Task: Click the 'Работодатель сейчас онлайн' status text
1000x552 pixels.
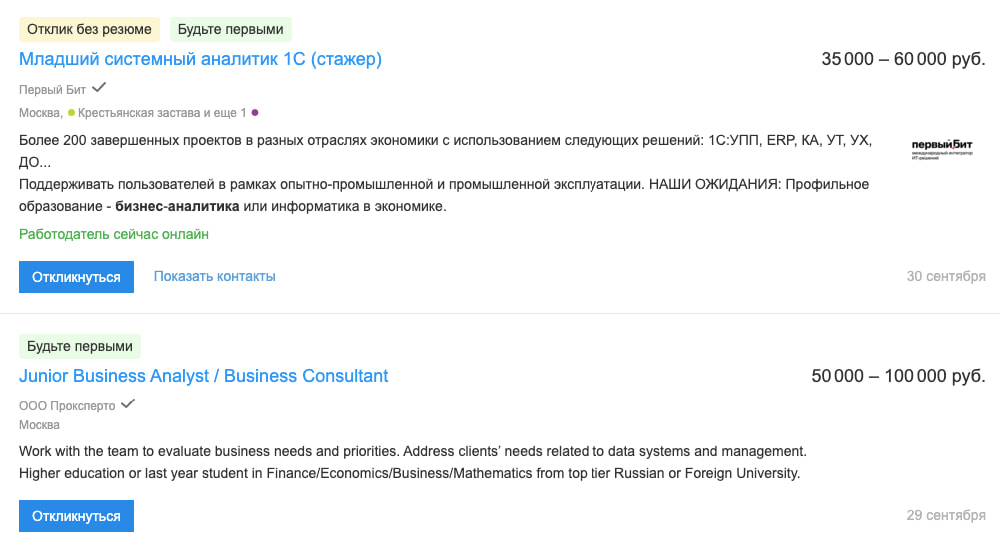Action: click(x=114, y=234)
